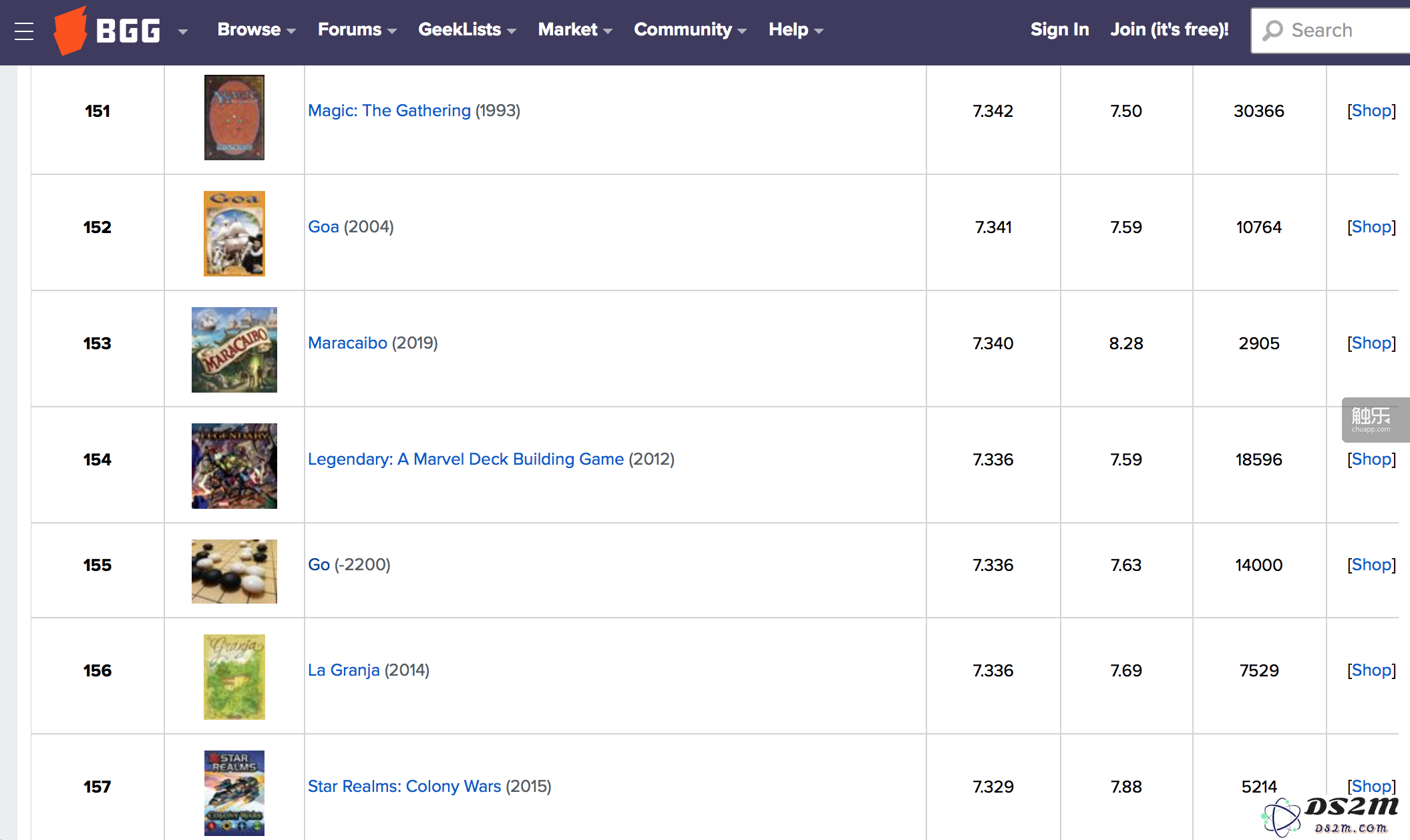Screen dimensions: 1410x840
Task: Click voter count 30366
Action: (1259, 111)
